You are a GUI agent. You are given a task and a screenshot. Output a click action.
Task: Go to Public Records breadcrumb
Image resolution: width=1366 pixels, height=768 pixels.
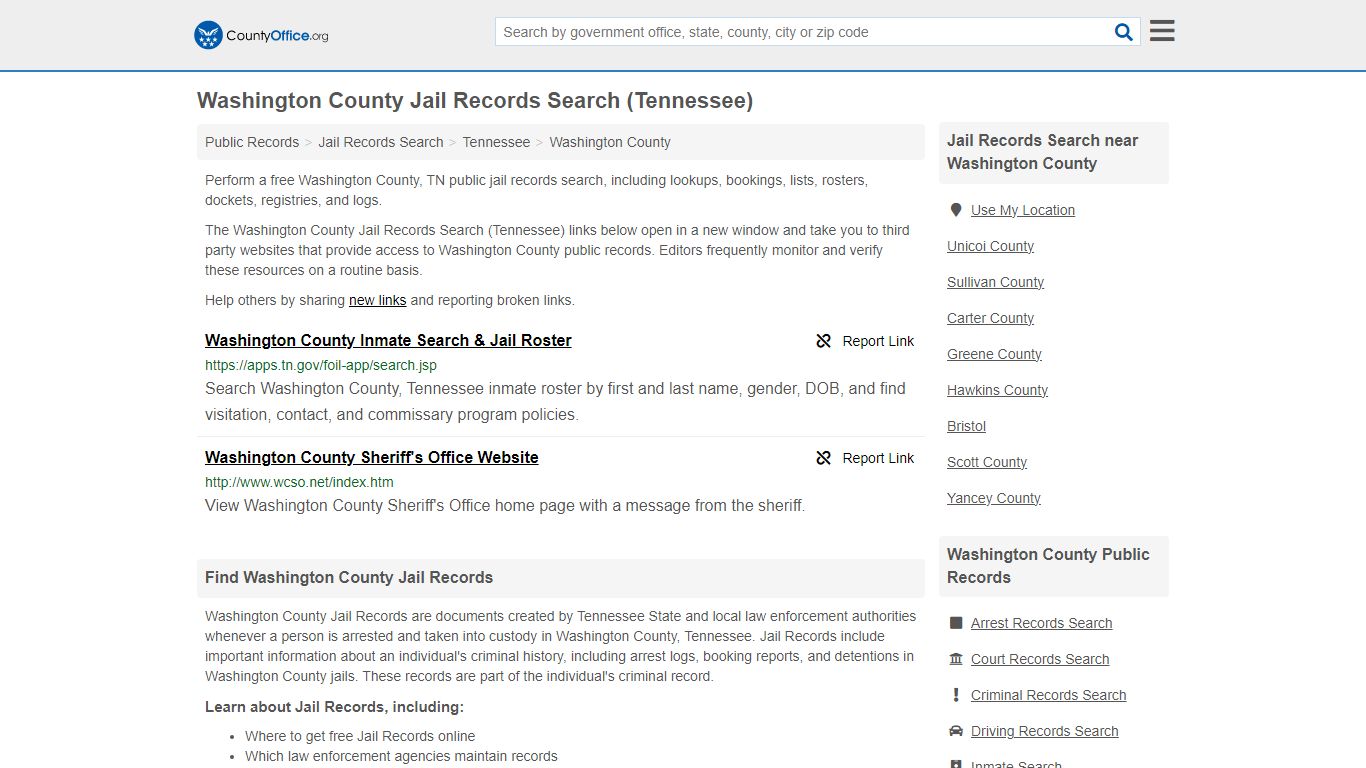[252, 142]
